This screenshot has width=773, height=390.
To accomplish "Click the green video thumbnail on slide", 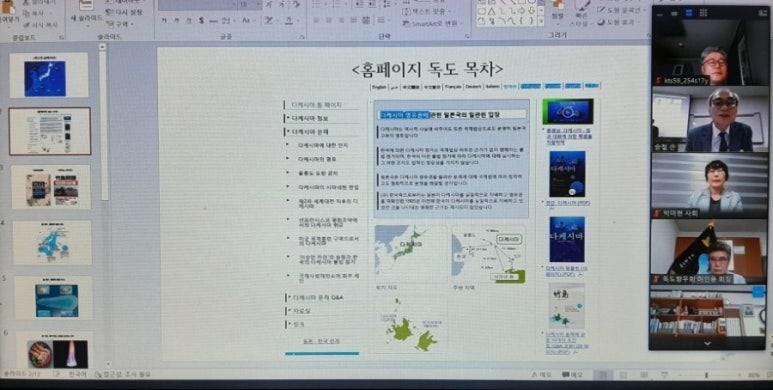I will (x=568, y=111).
